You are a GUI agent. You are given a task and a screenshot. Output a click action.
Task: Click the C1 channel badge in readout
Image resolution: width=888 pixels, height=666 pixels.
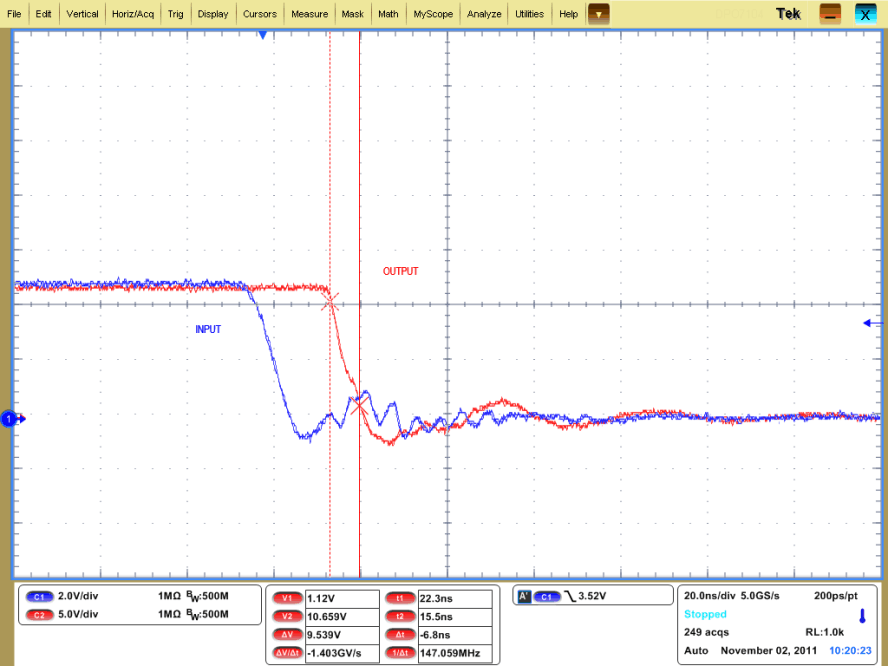(40, 596)
